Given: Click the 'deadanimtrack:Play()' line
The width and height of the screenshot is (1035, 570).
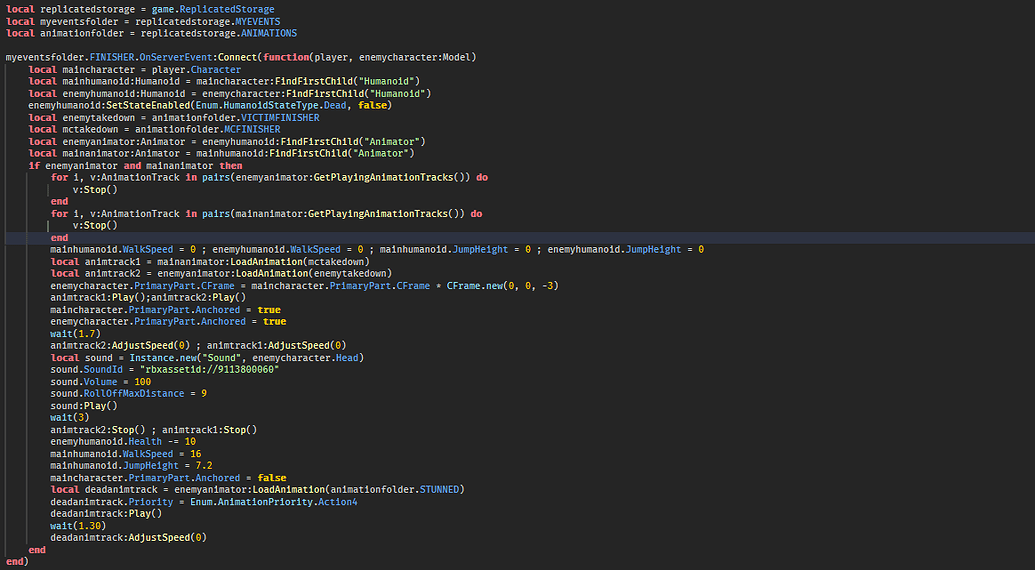Looking at the screenshot, I should click(106, 514).
